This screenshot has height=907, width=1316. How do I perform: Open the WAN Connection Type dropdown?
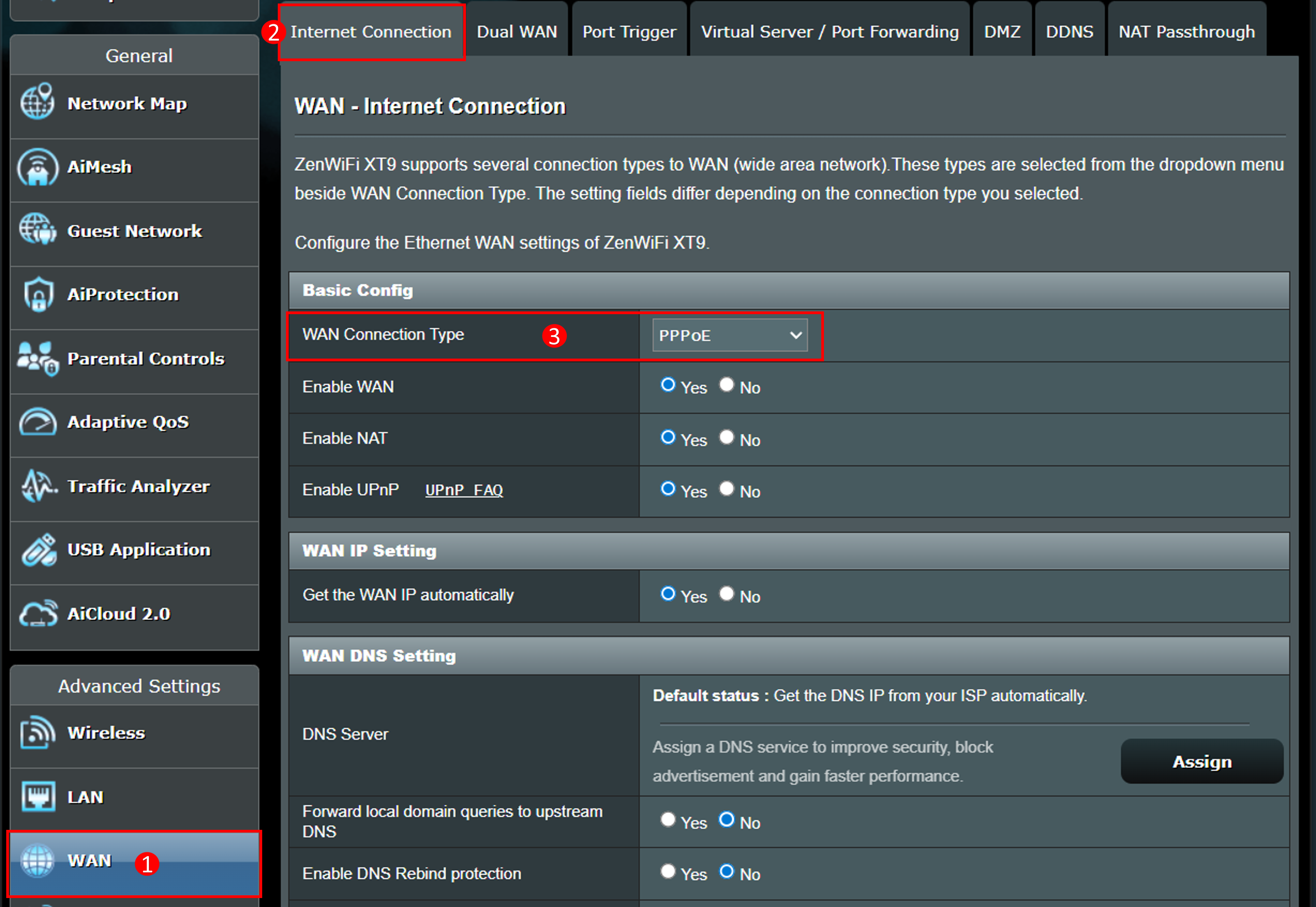(x=730, y=335)
